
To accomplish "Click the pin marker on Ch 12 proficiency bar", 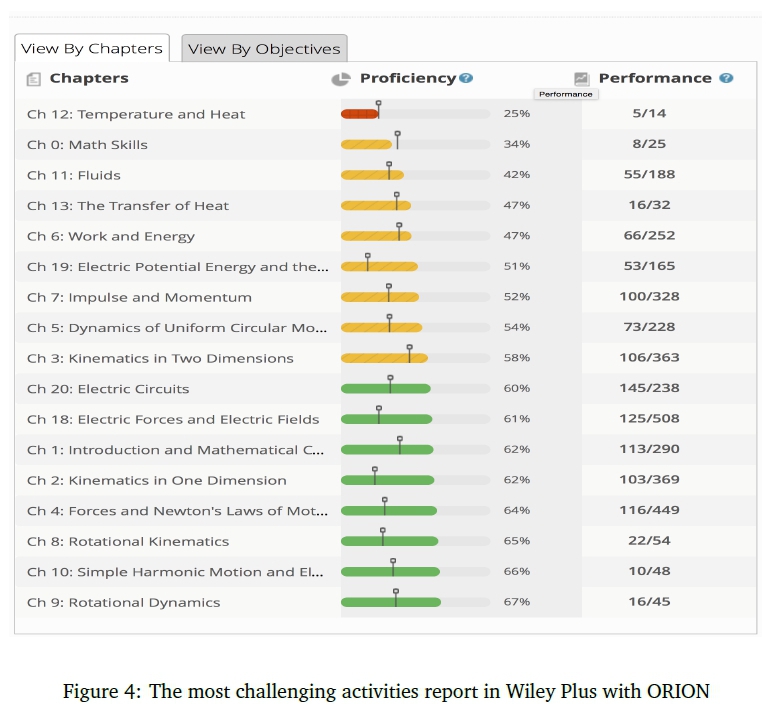I will click(x=378, y=104).
